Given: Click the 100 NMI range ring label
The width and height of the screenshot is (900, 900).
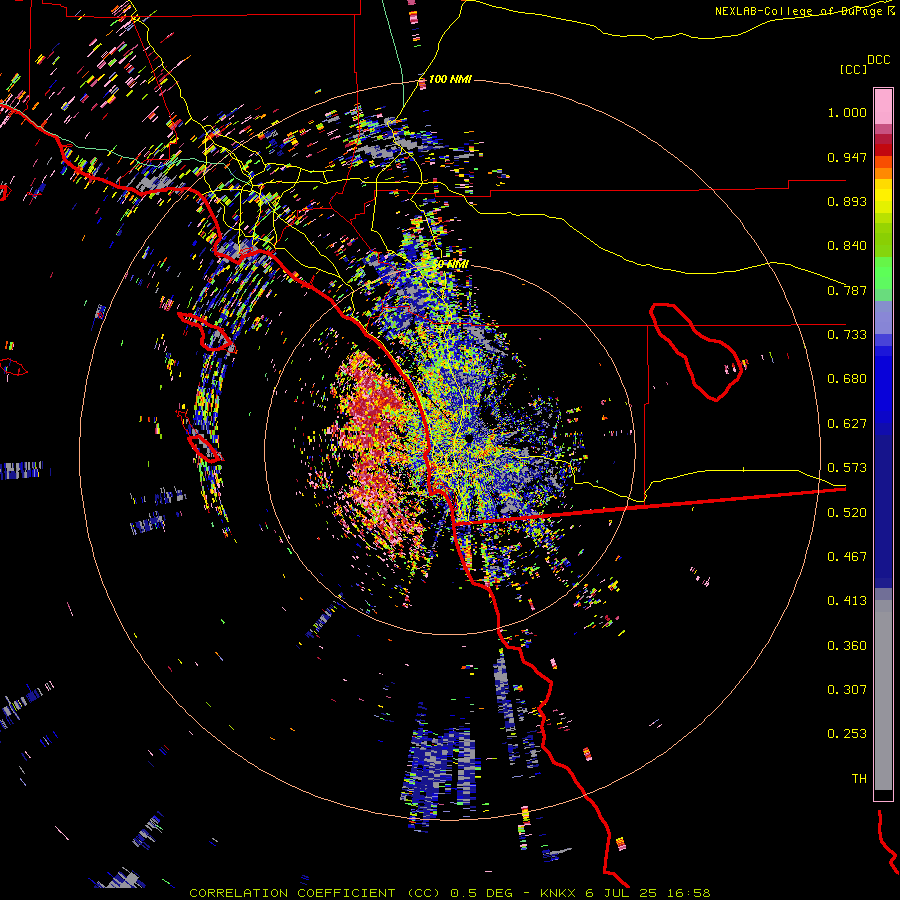Looking at the screenshot, I should click(450, 79).
